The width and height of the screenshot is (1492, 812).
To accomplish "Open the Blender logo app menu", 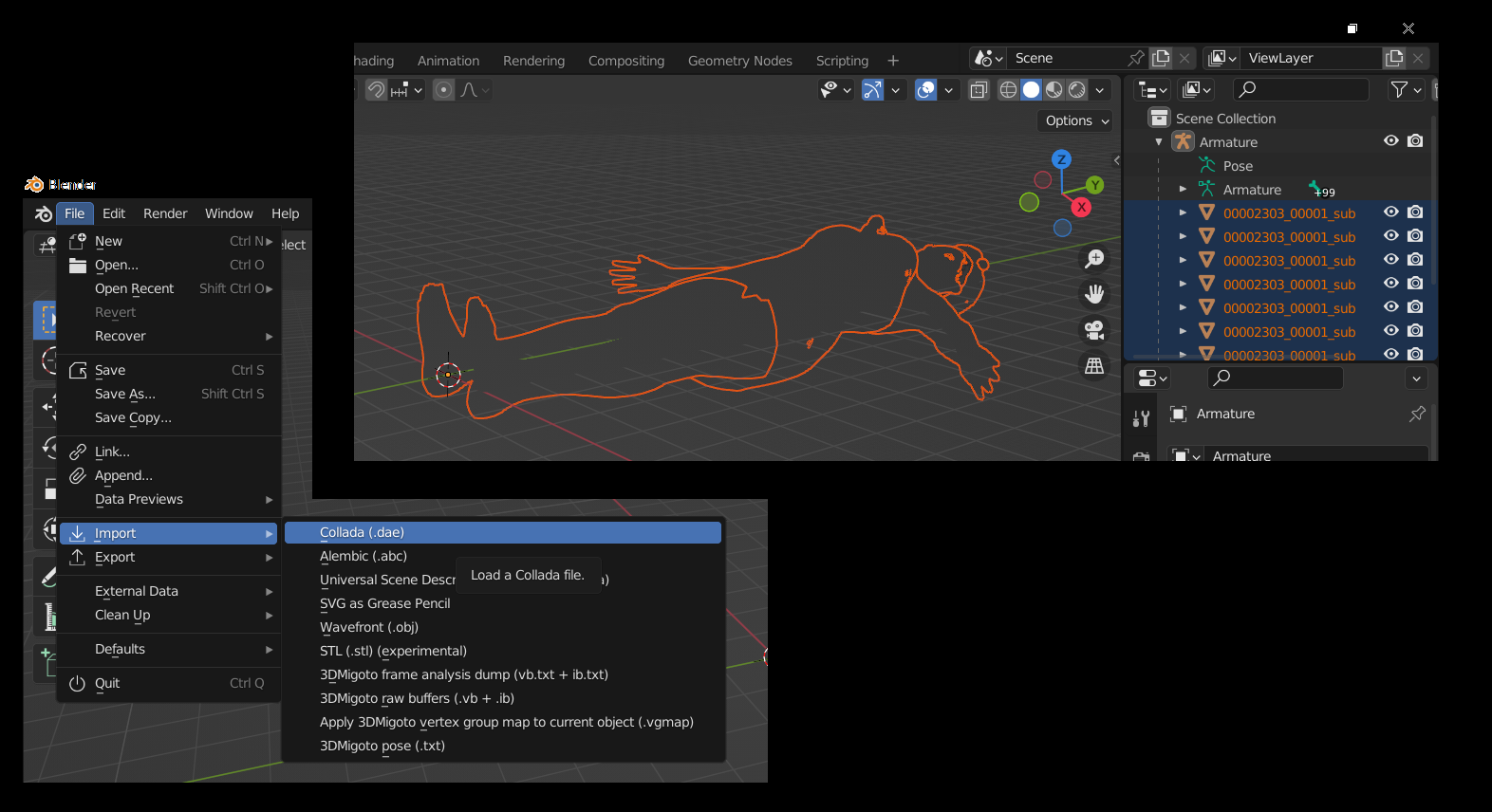I will coord(43,213).
